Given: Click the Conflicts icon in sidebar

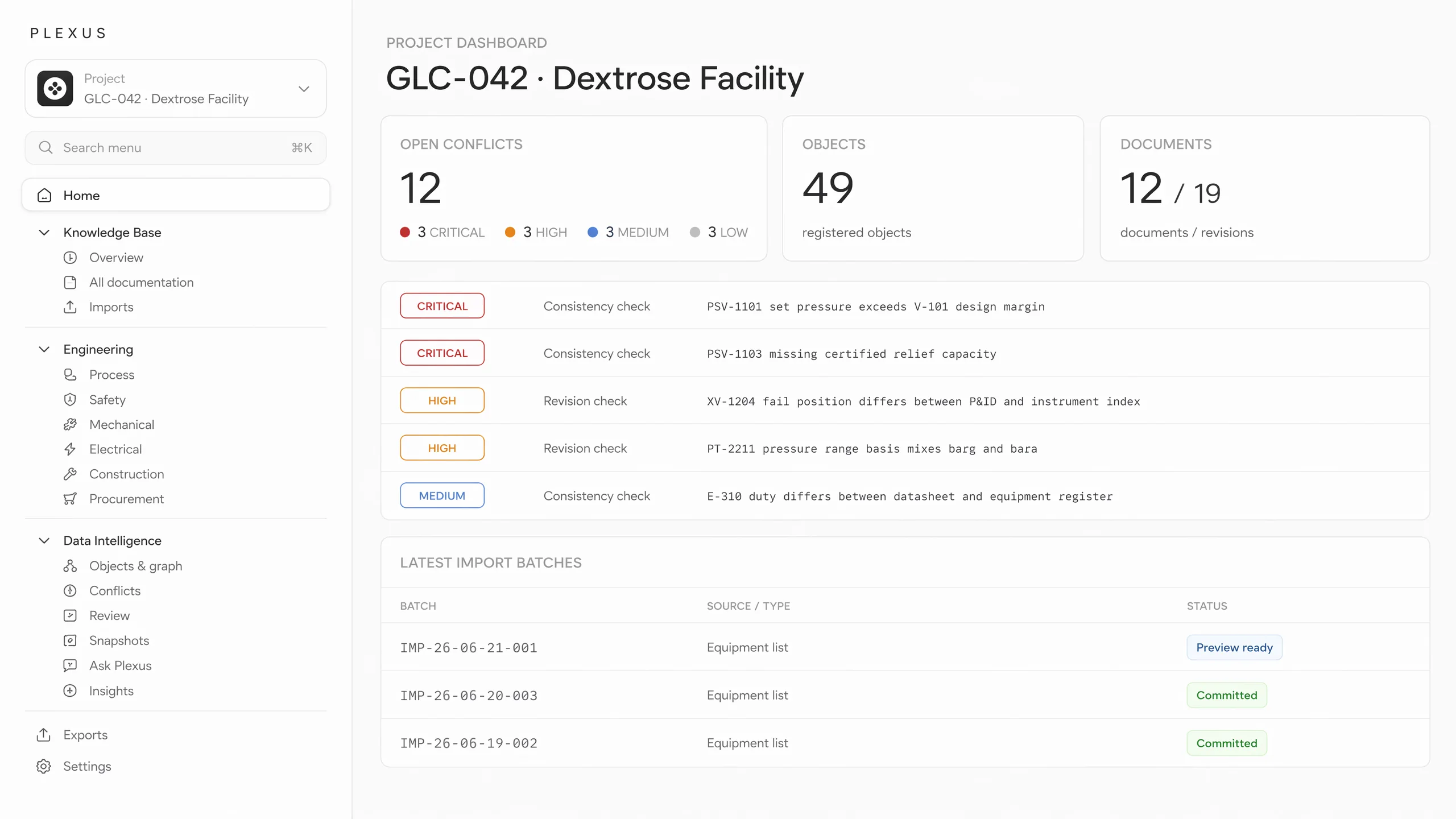Looking at the screenshot, I should (70, 591).
